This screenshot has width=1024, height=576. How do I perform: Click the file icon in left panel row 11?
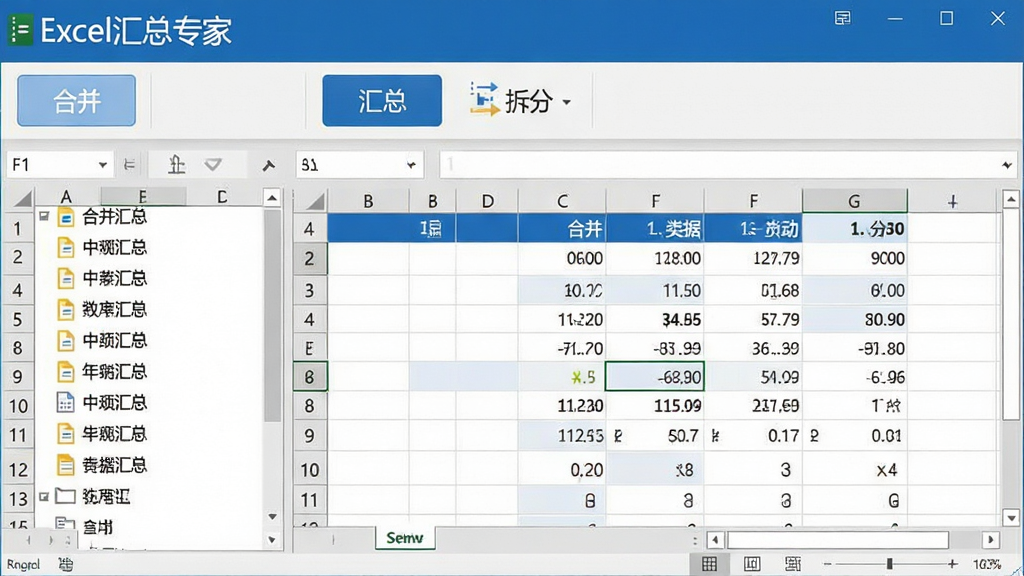coord(65,434)
